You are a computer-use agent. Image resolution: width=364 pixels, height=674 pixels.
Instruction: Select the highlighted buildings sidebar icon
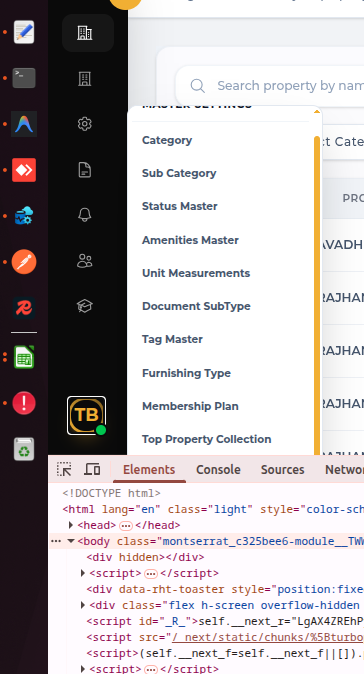(88, 33)
